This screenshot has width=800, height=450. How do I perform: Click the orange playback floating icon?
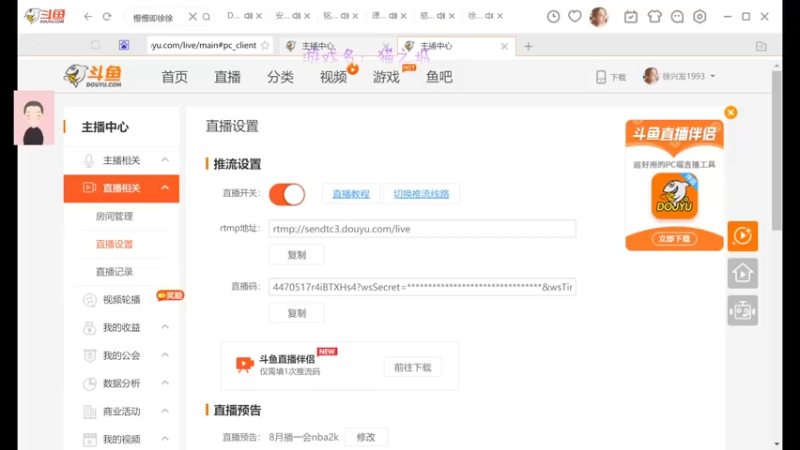(x=742, y=236)
